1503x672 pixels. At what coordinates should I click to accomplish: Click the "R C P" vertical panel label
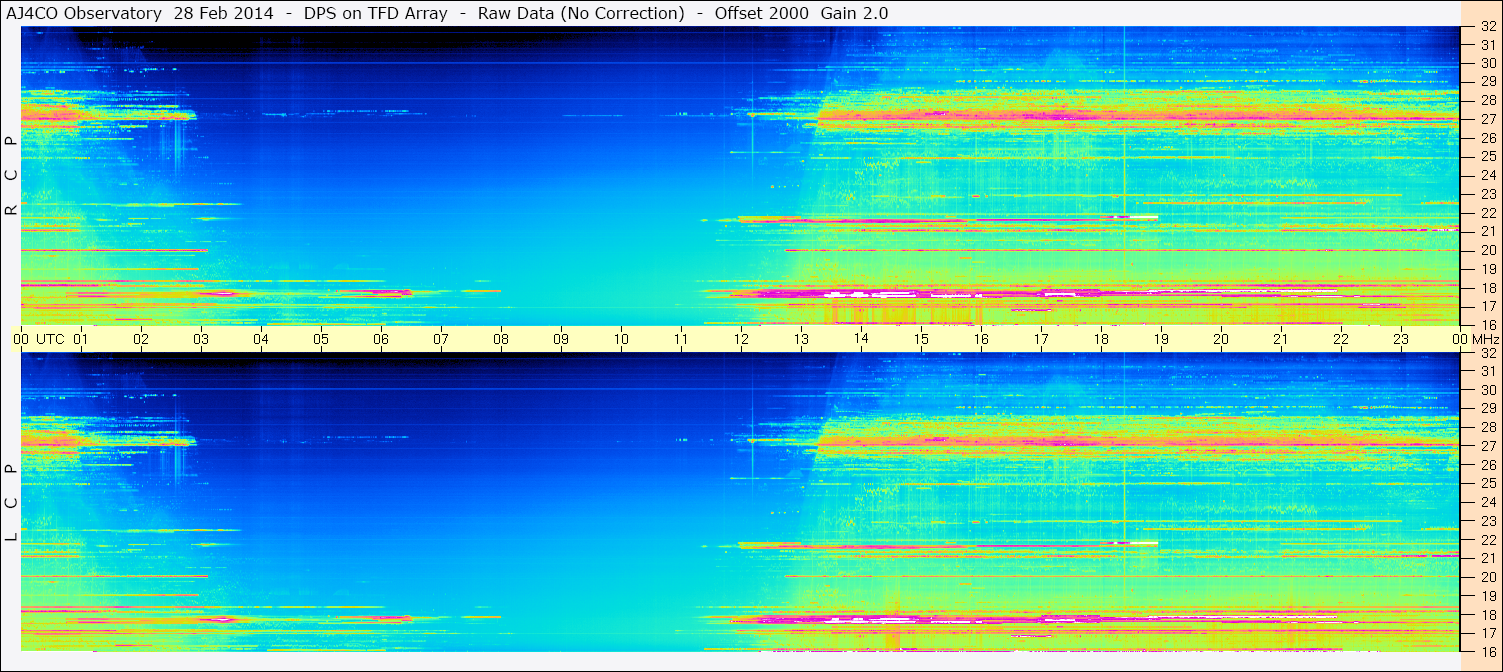(x=11, y=176)
